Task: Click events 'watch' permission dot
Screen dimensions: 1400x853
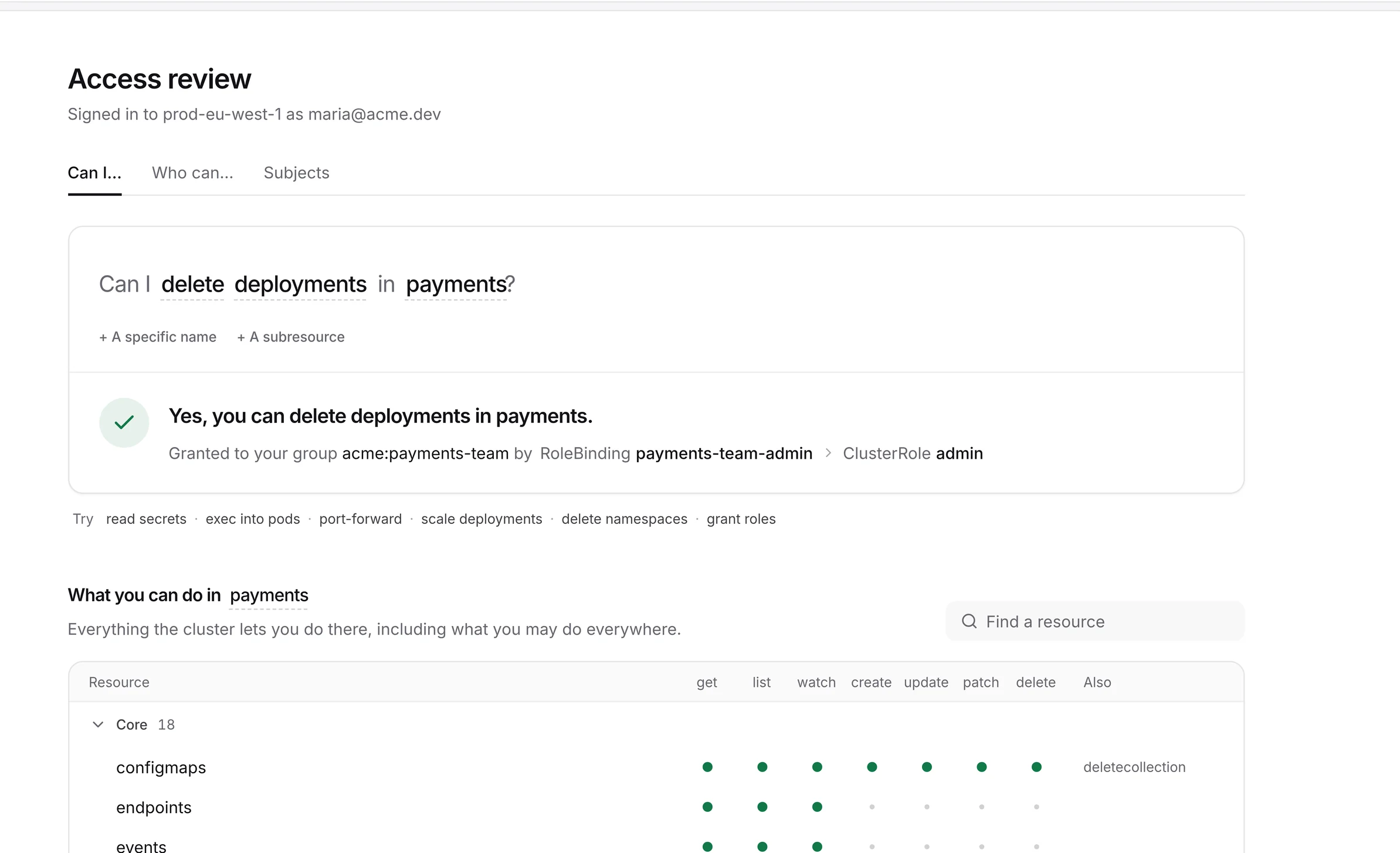Action: pyautogui.click(x=817, y=847)
